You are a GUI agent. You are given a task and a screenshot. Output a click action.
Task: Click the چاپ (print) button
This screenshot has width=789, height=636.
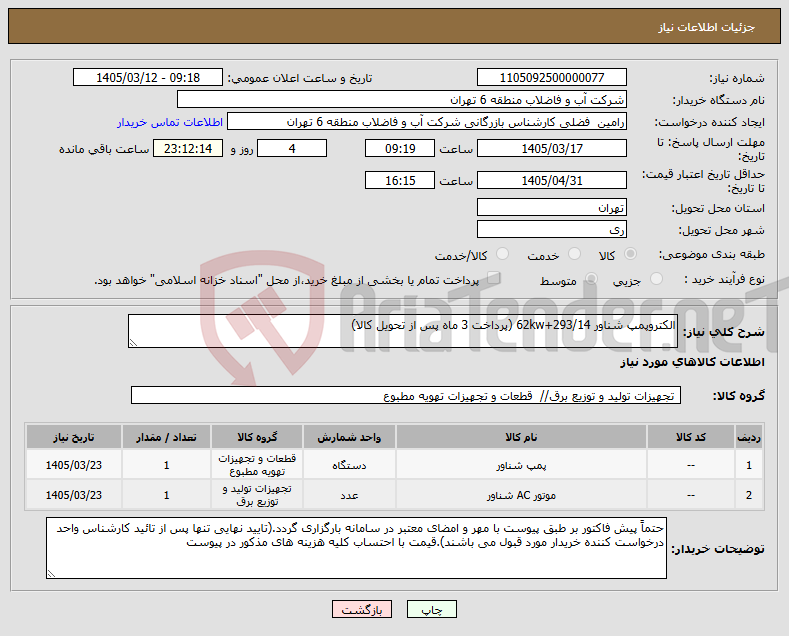[x=431, y=609]
